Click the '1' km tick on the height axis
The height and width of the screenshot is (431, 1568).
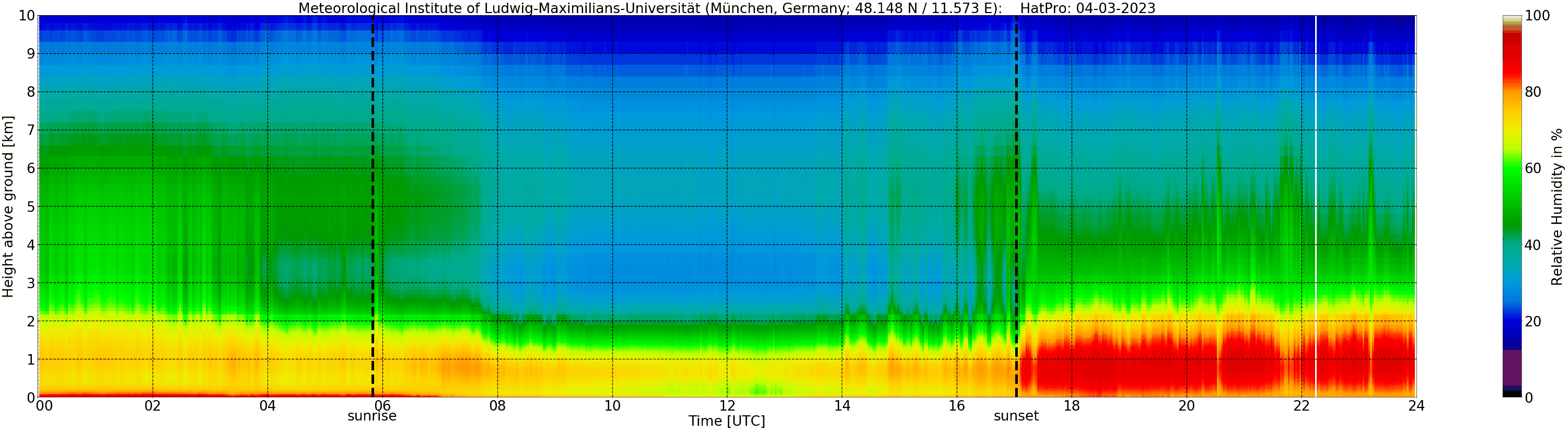pyautogui.click(x=30, y=359)
